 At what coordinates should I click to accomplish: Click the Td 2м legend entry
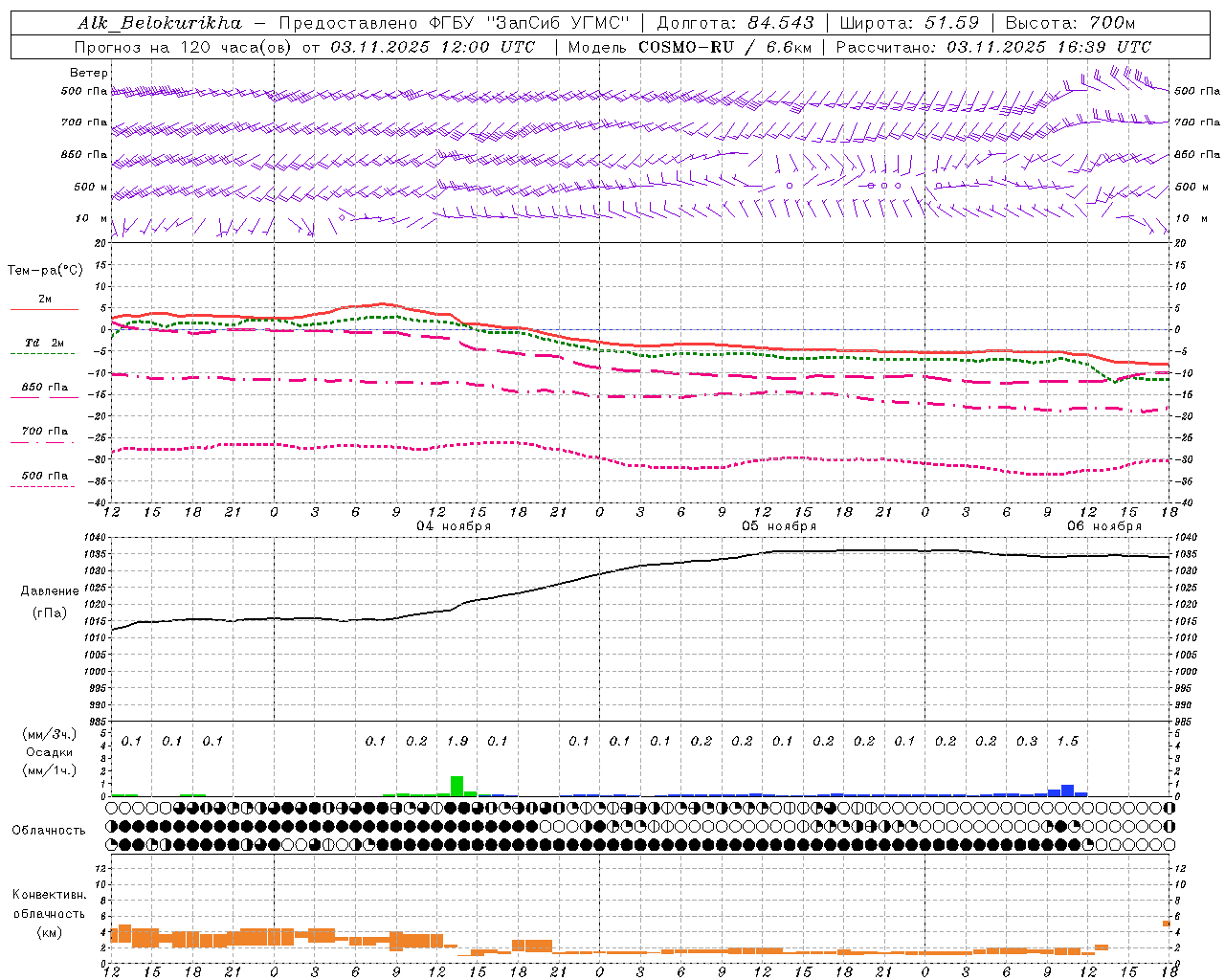pyautogui.click(x=44, y=343)
